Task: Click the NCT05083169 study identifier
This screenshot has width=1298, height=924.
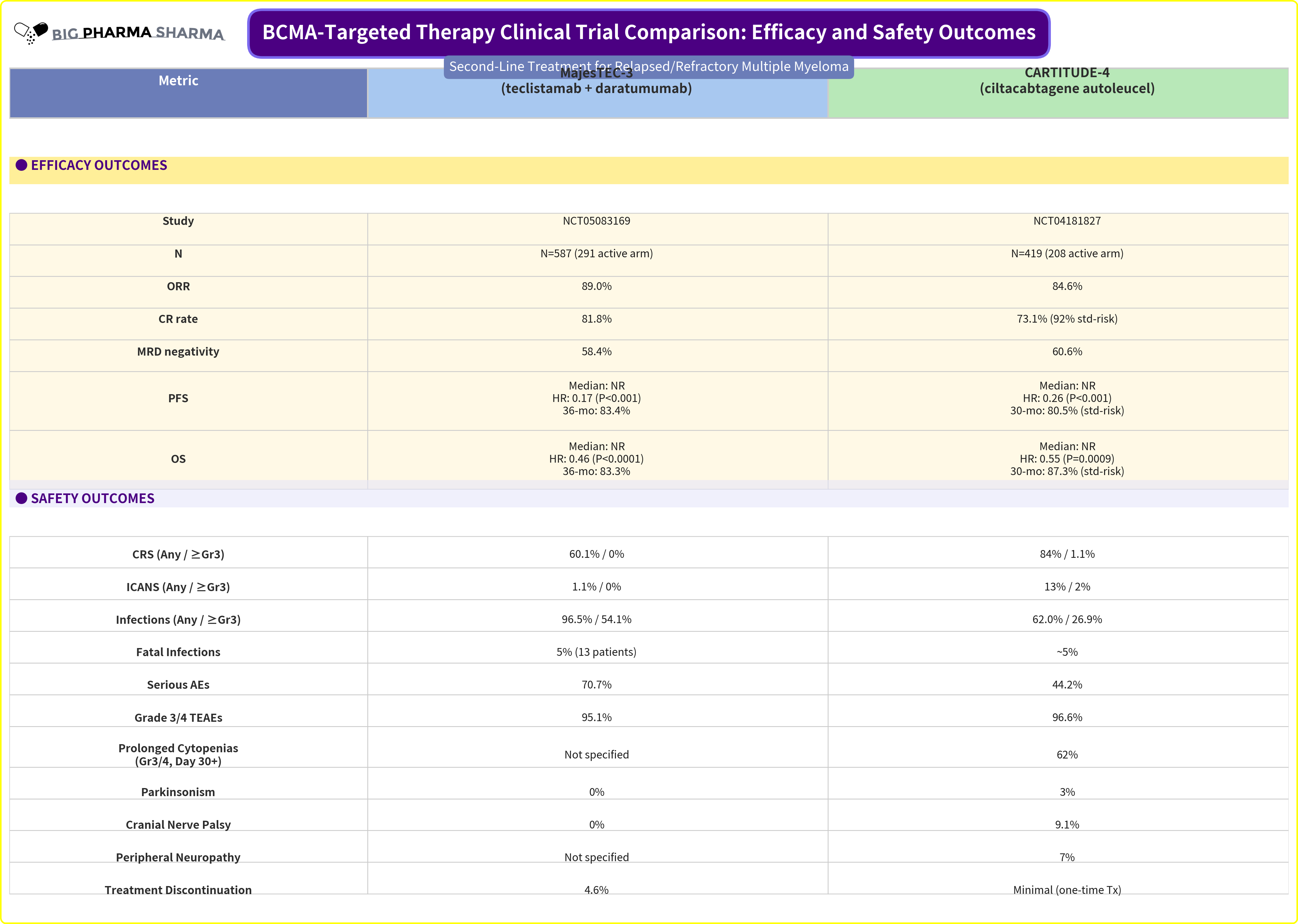Action: pos(596,221)
